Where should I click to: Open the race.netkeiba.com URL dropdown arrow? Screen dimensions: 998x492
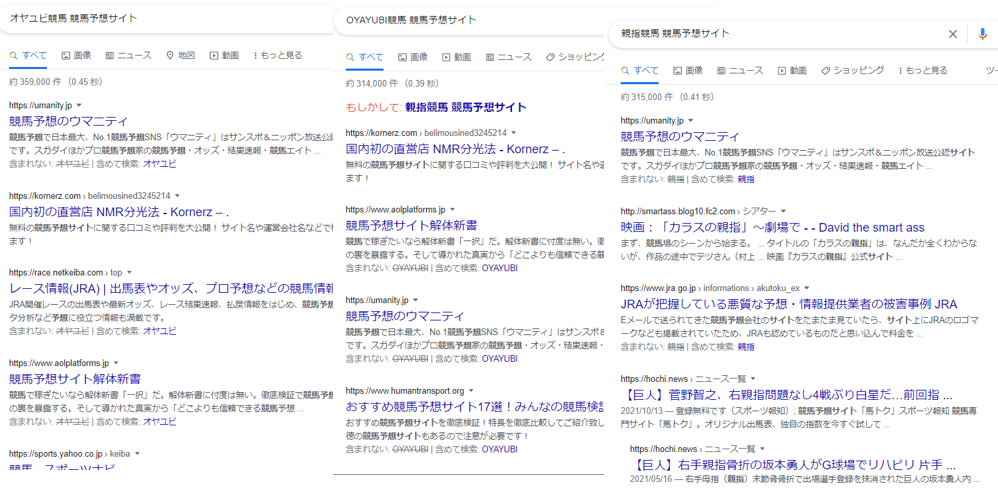(x=130, y=272)
